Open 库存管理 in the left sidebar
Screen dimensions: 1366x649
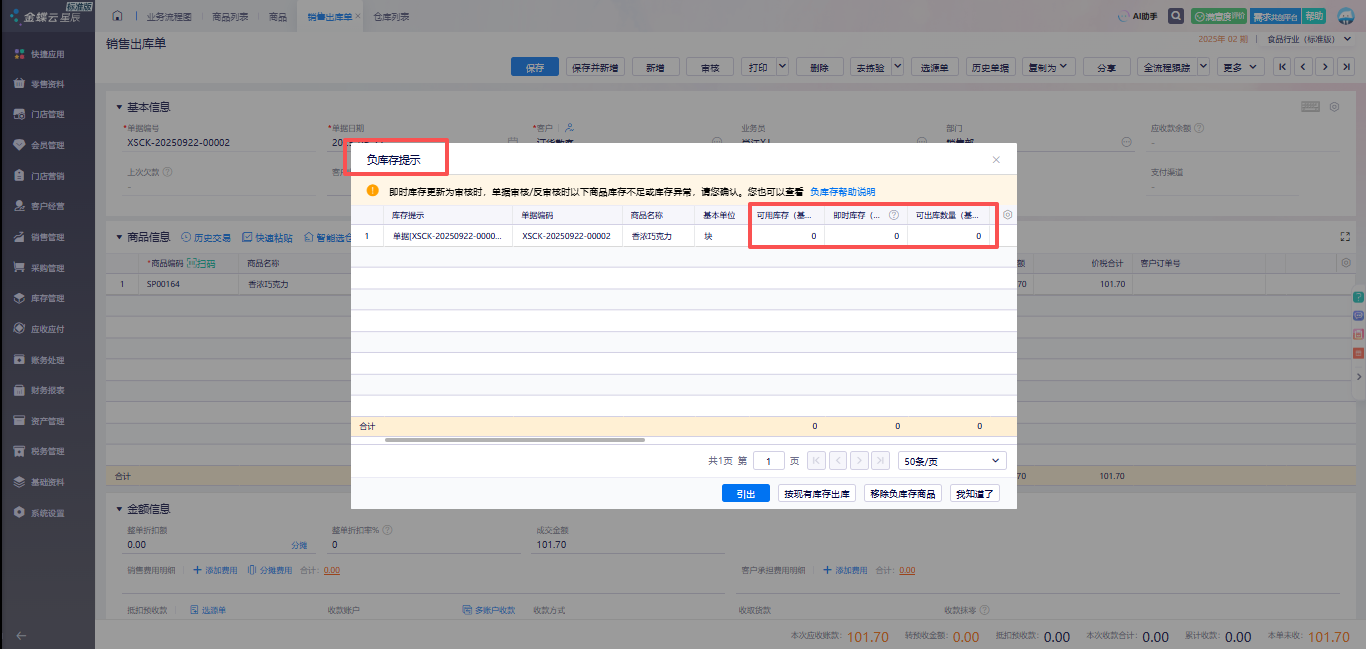[x=47, y=299]
